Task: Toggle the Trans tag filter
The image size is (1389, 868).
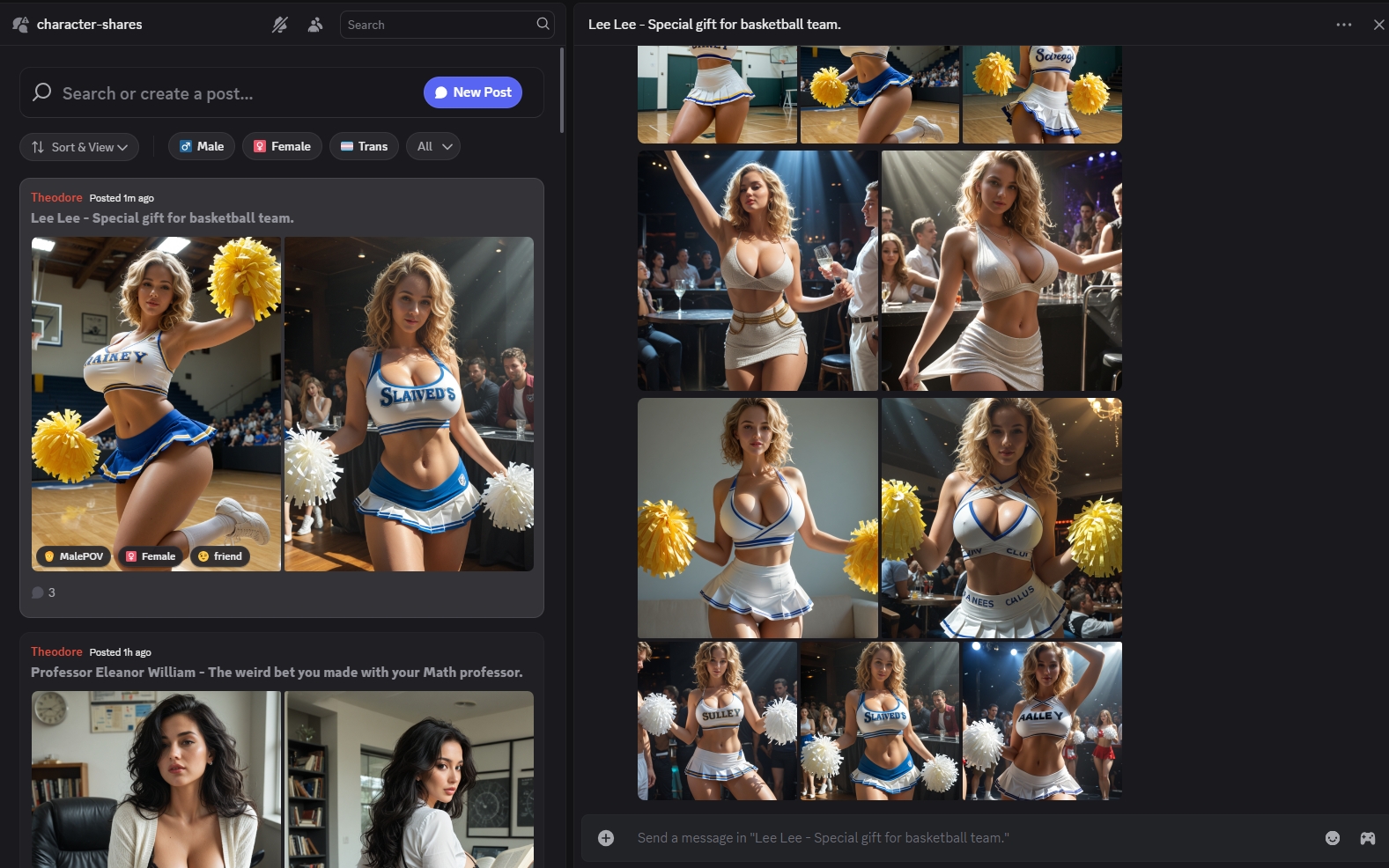Action: coord(365,146)
